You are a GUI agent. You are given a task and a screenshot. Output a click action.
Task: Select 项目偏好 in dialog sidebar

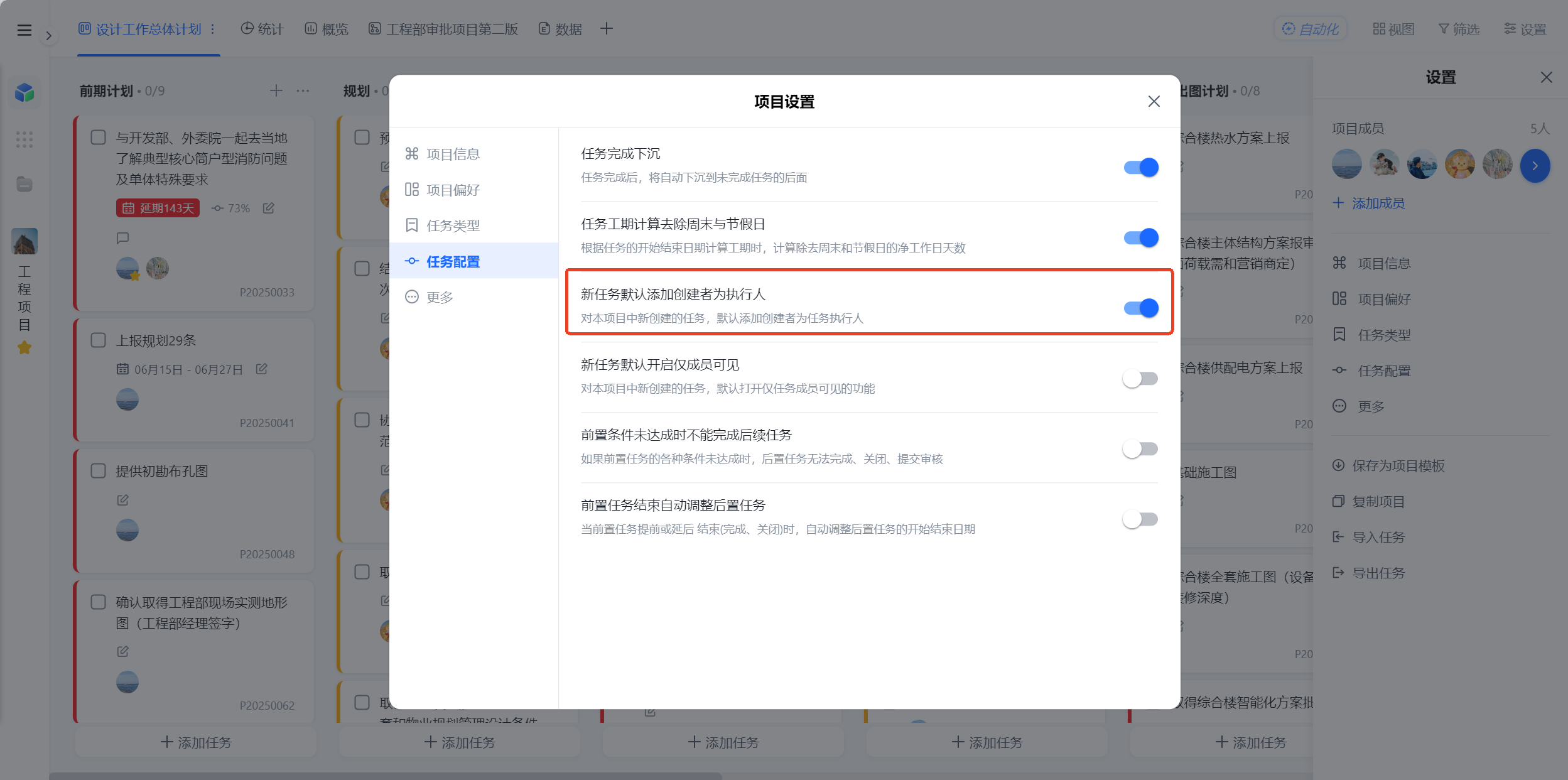473,190
